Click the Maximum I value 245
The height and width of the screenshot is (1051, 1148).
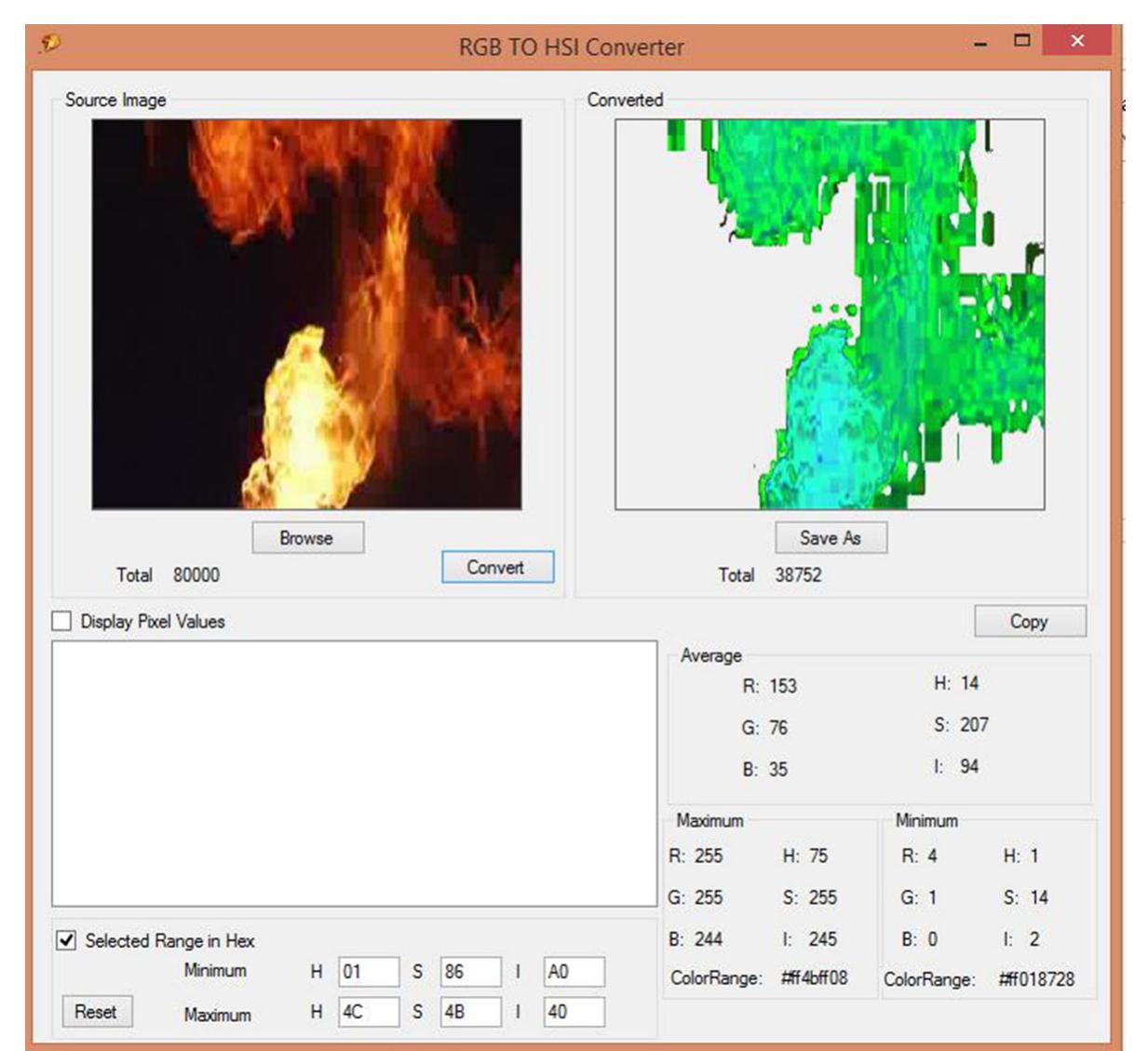(823, 939)
